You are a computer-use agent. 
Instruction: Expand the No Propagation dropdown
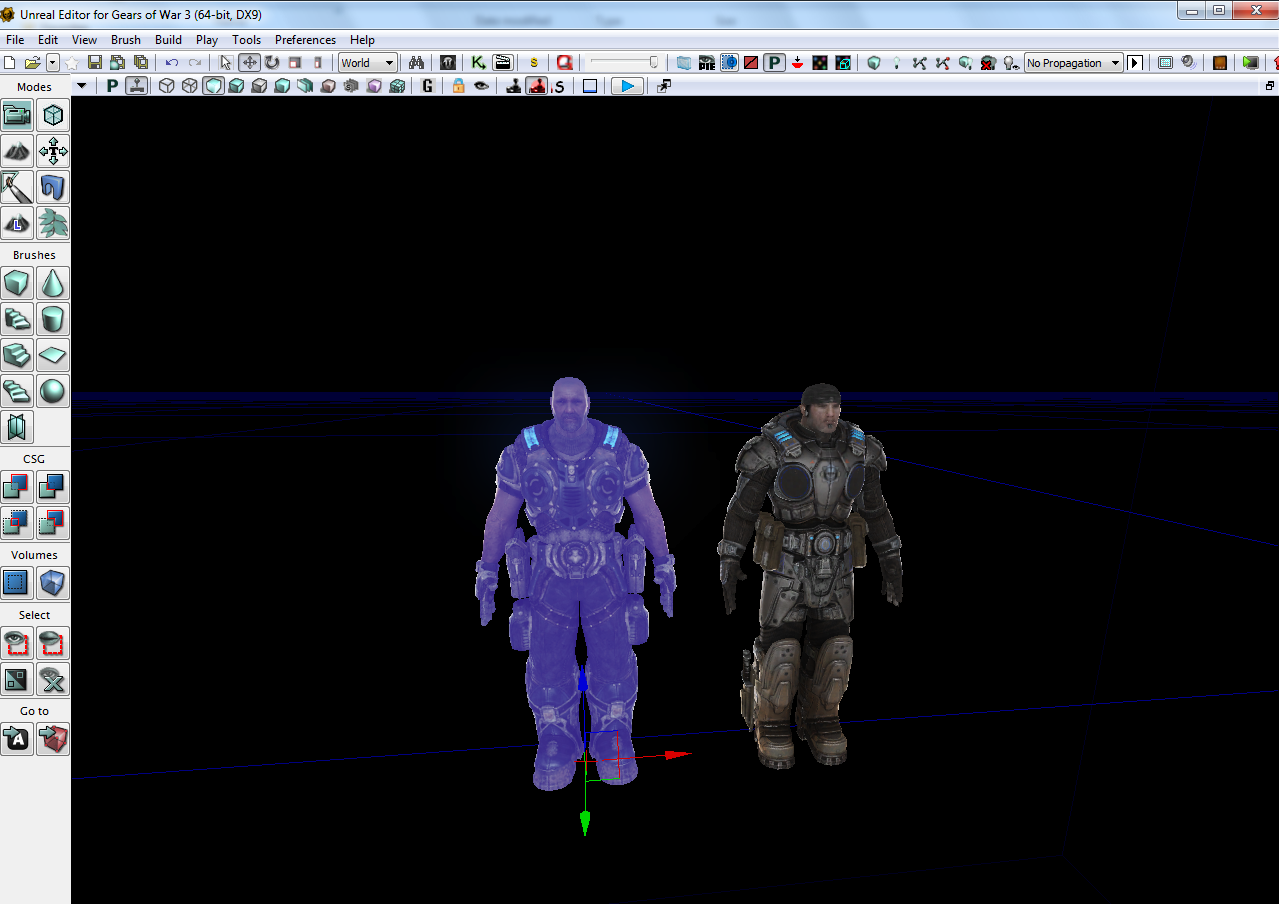tap(1073, 63)
